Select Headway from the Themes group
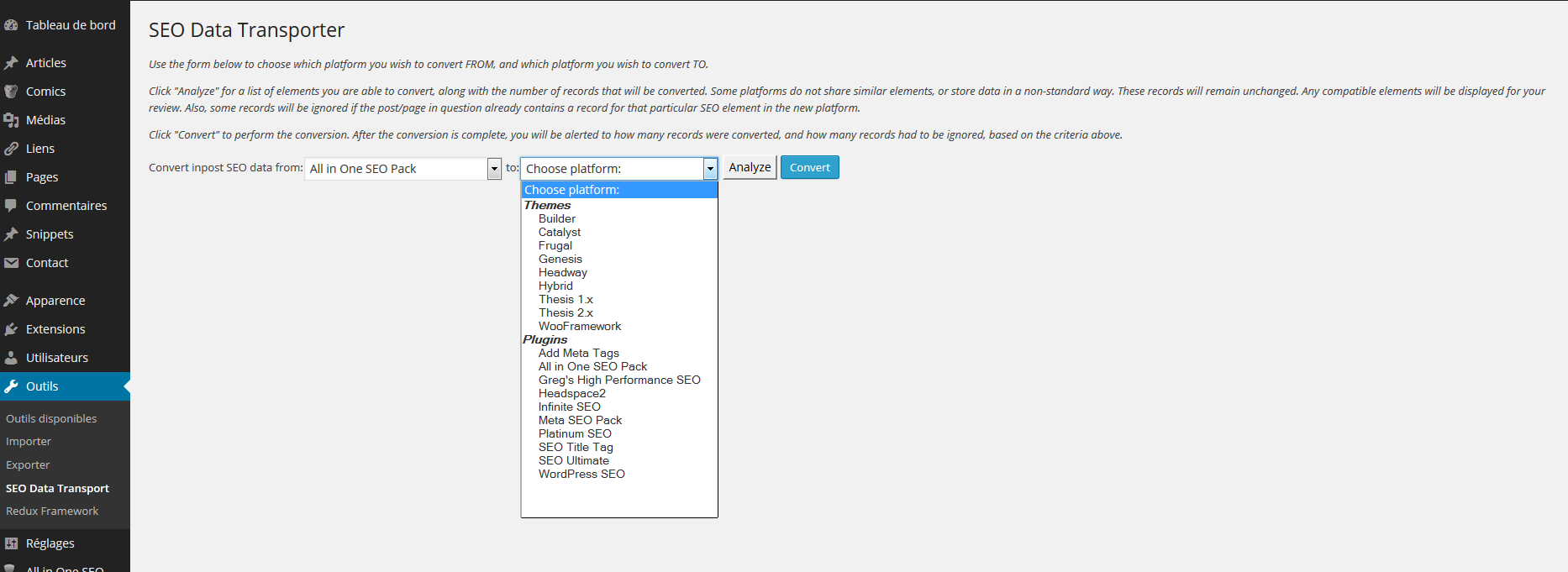The height and width of the screenshot is (572, 1568). pyautogui.click(x=563, y=272)
